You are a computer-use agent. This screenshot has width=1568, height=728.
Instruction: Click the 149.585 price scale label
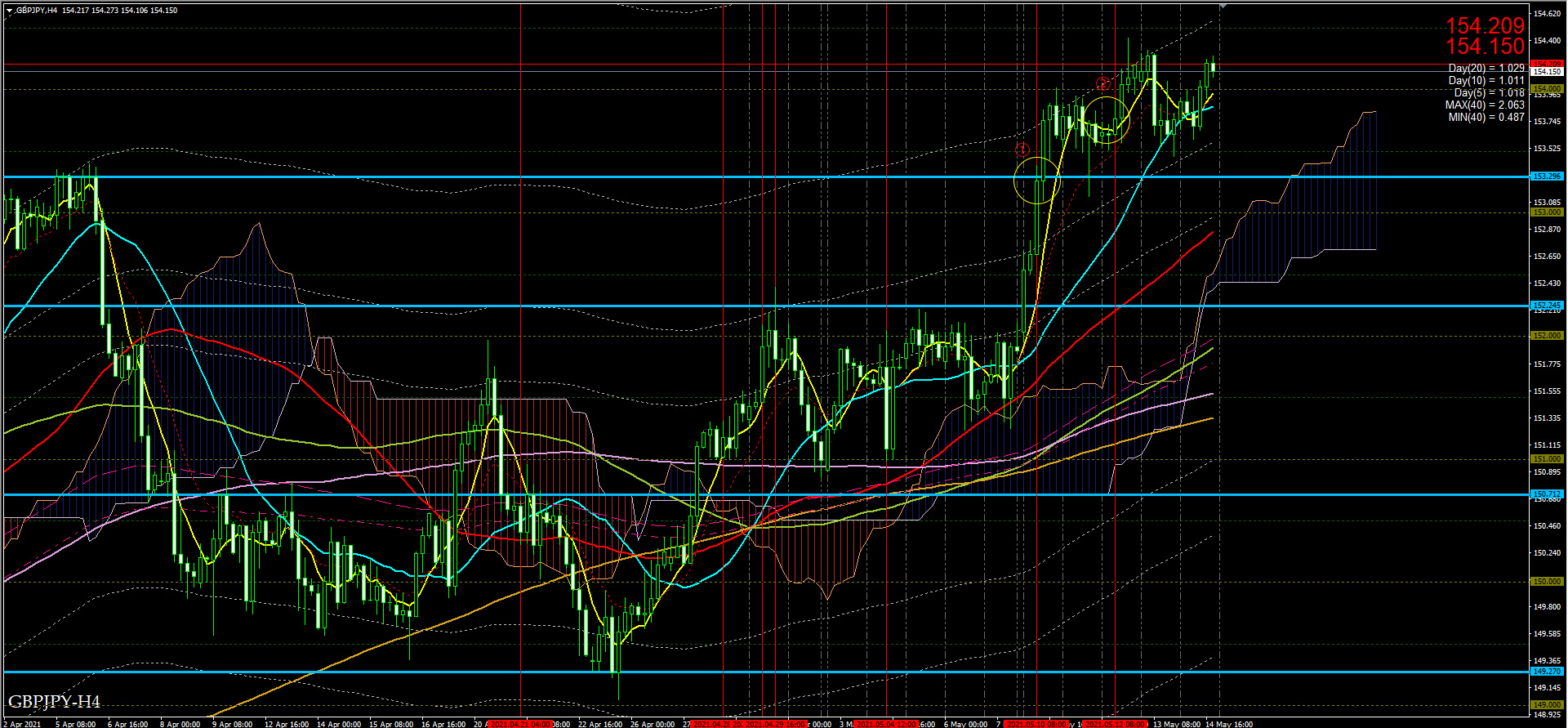click(x=1548, y=634)
